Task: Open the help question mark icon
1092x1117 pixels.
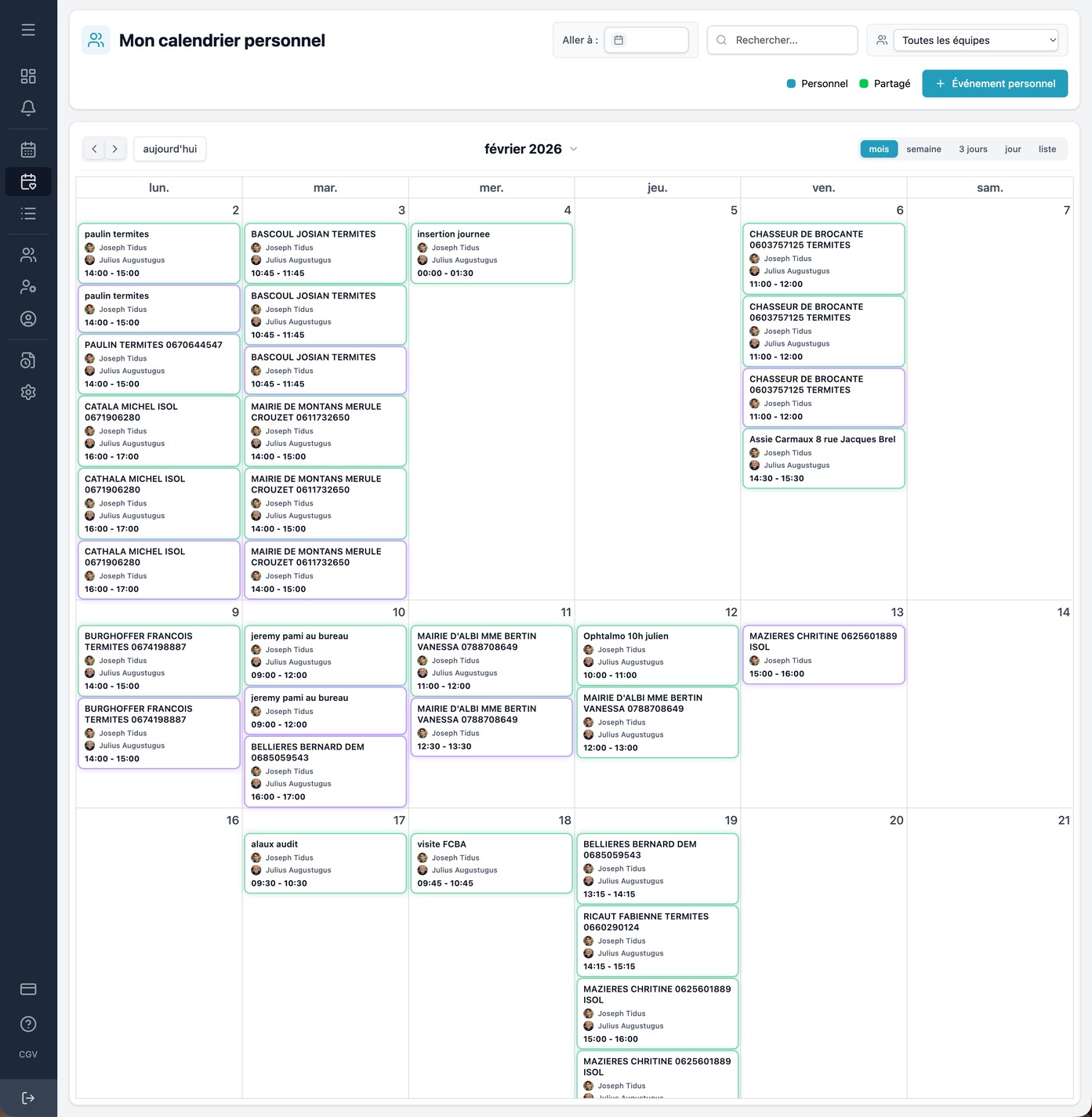Action: (x=28, y=1024)
